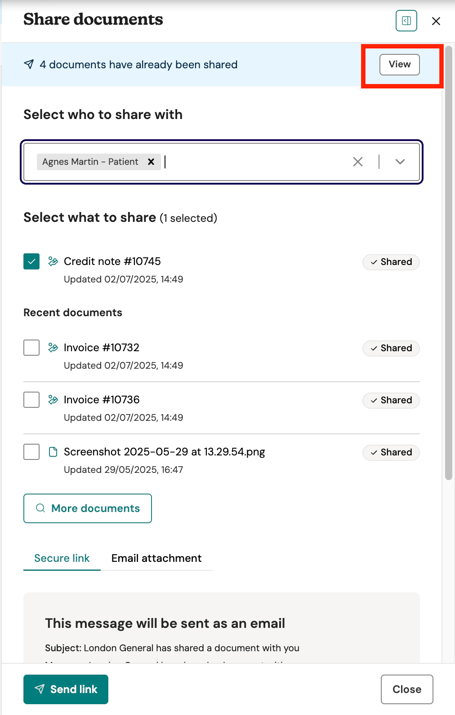Screen dimensions: 455x715
Task: Select the Secure link tab
Action: [x=62, y=558]
